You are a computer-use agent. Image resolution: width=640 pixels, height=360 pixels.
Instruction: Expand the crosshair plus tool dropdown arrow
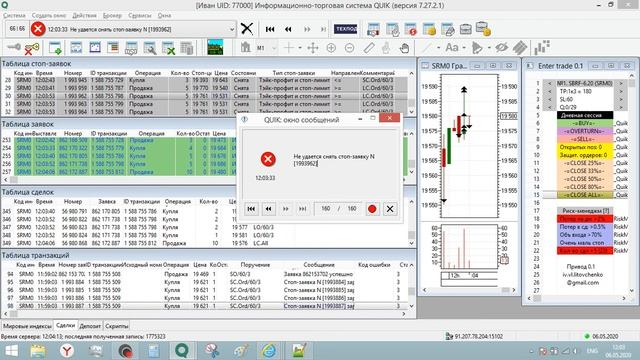300,48
